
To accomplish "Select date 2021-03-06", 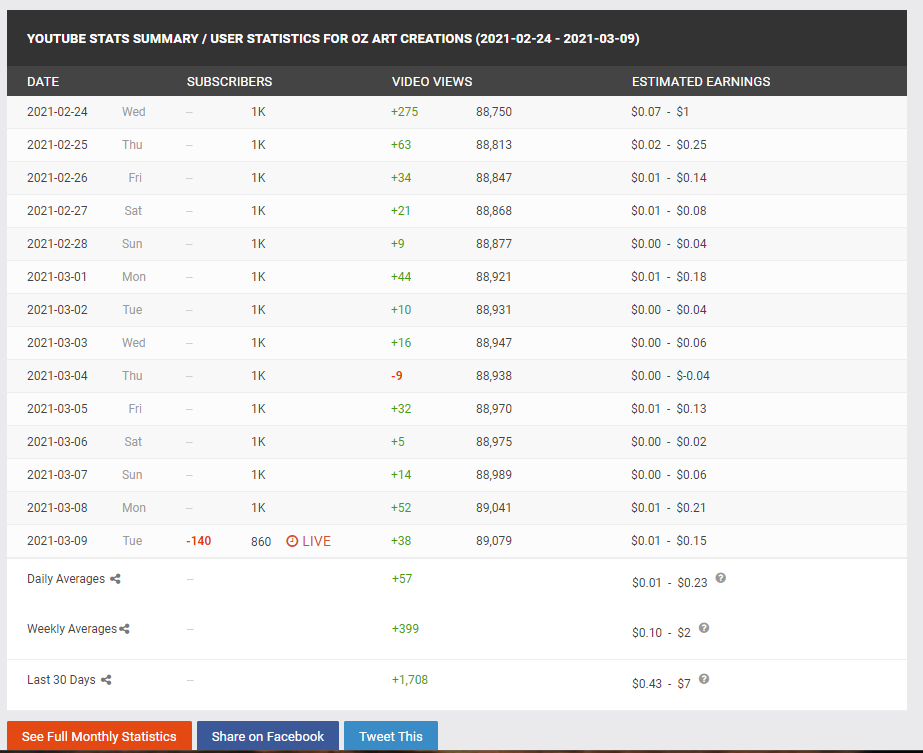I will pos(57,442).
